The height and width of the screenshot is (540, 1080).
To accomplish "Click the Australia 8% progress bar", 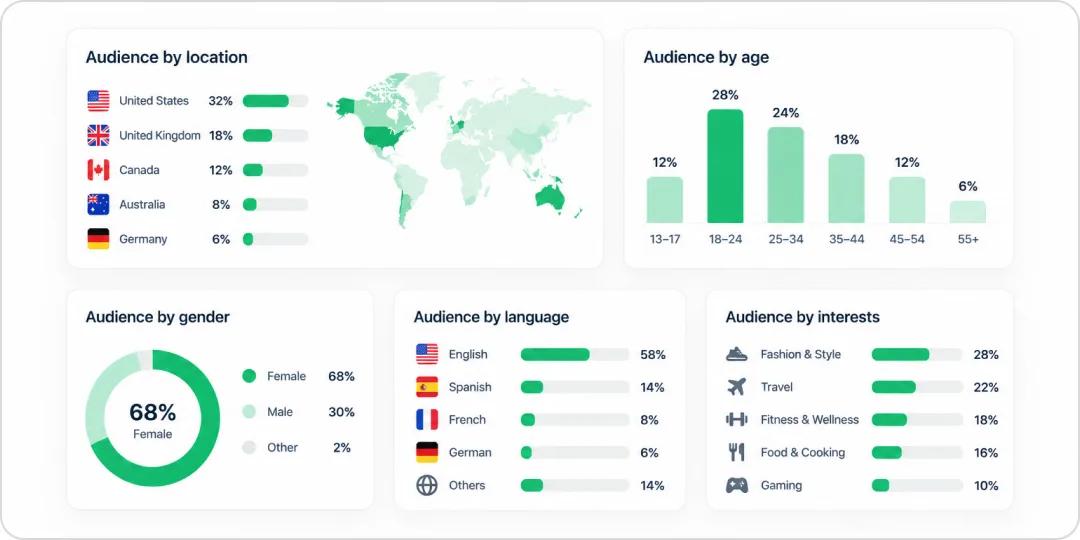I will tap(276, 204).
